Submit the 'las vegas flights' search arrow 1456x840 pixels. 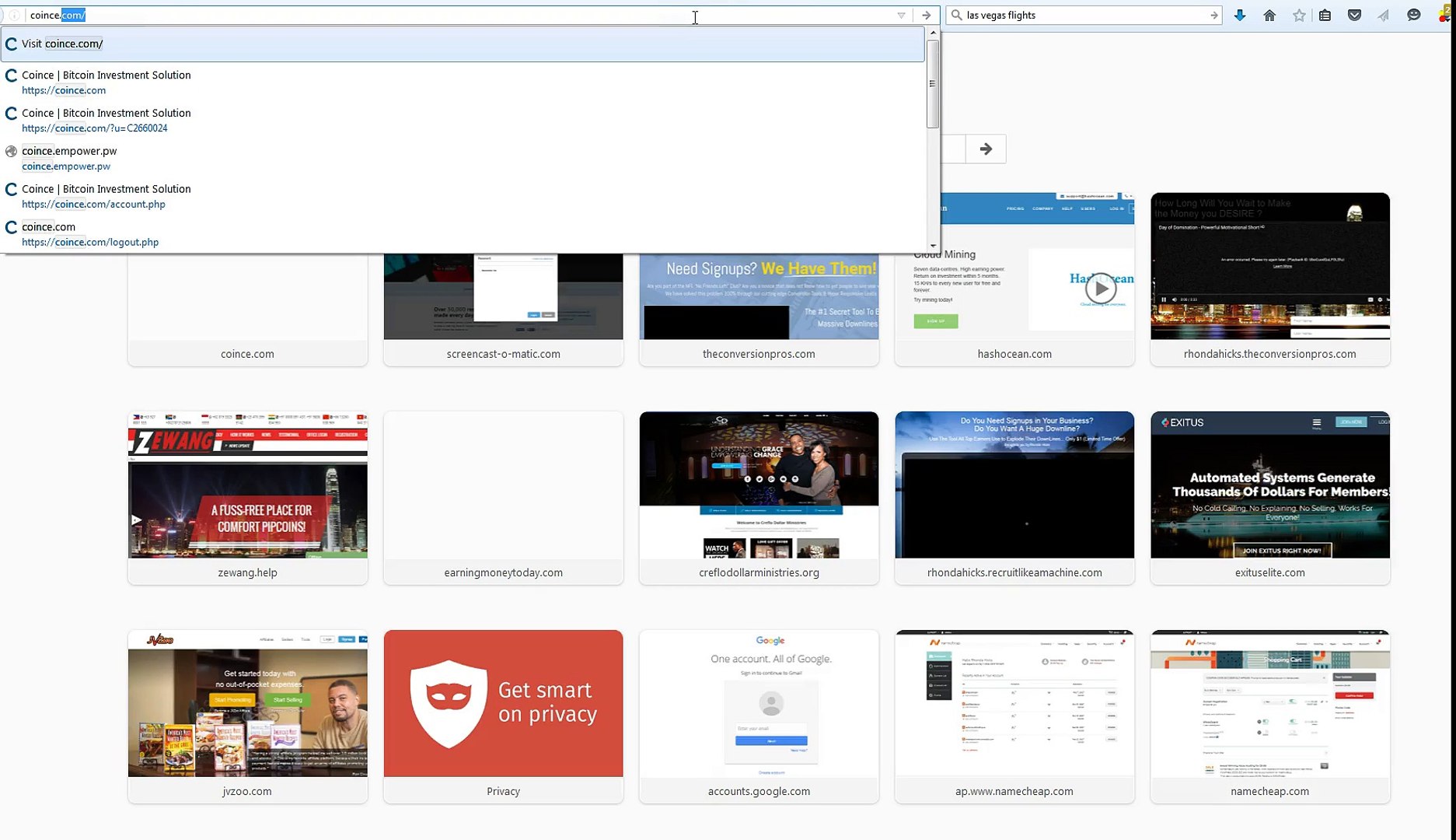[1213, 16]
